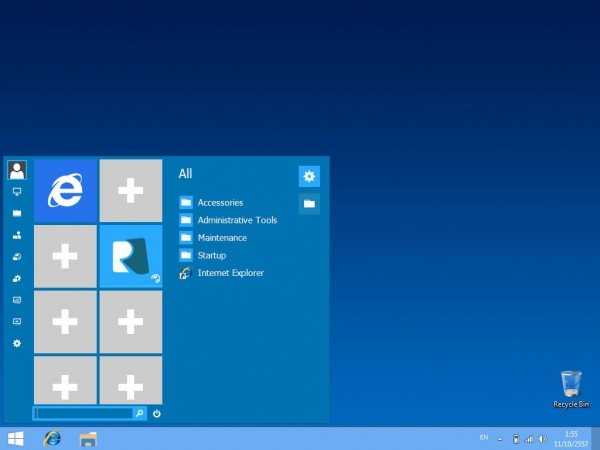This screenshot has width=600, height=450.
Task: Click inside the Start menu search box
Action: coord(83,413)
